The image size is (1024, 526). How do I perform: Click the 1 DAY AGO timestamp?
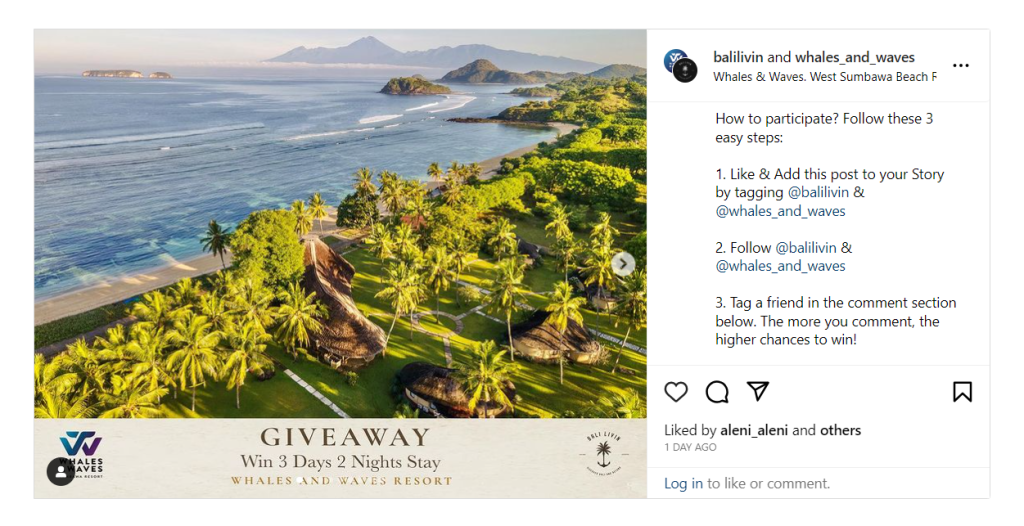(690, 448)
